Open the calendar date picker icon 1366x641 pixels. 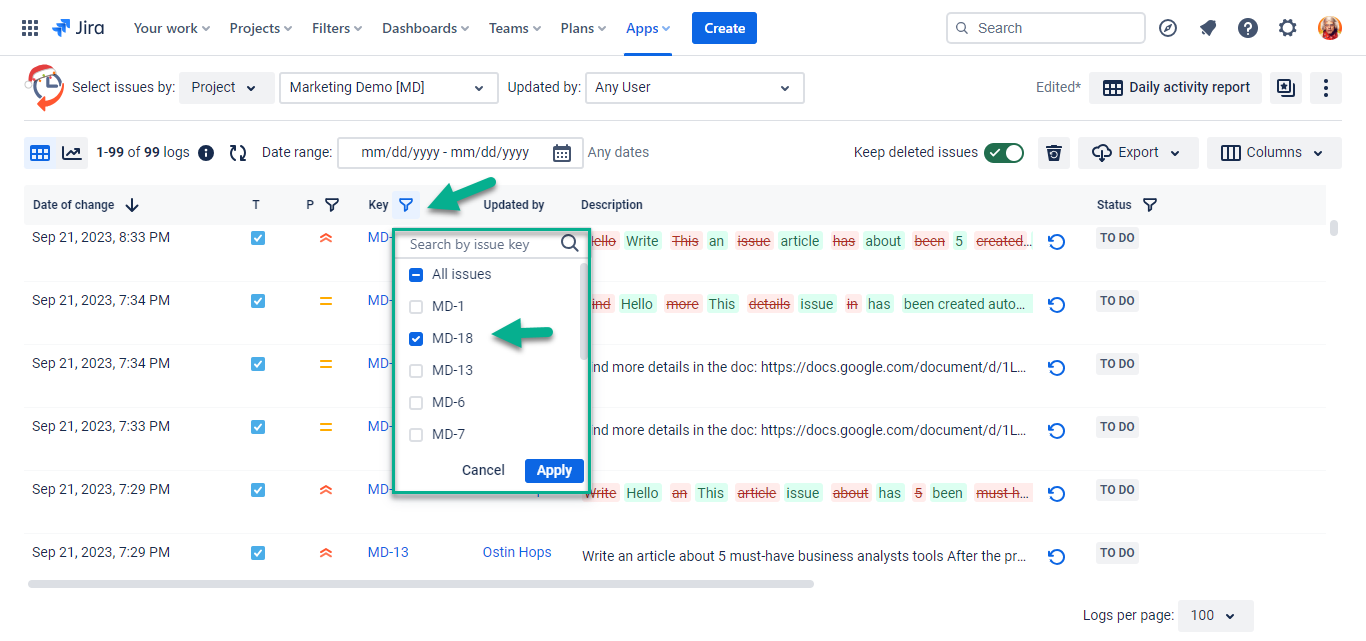click(x=562, y=153)
